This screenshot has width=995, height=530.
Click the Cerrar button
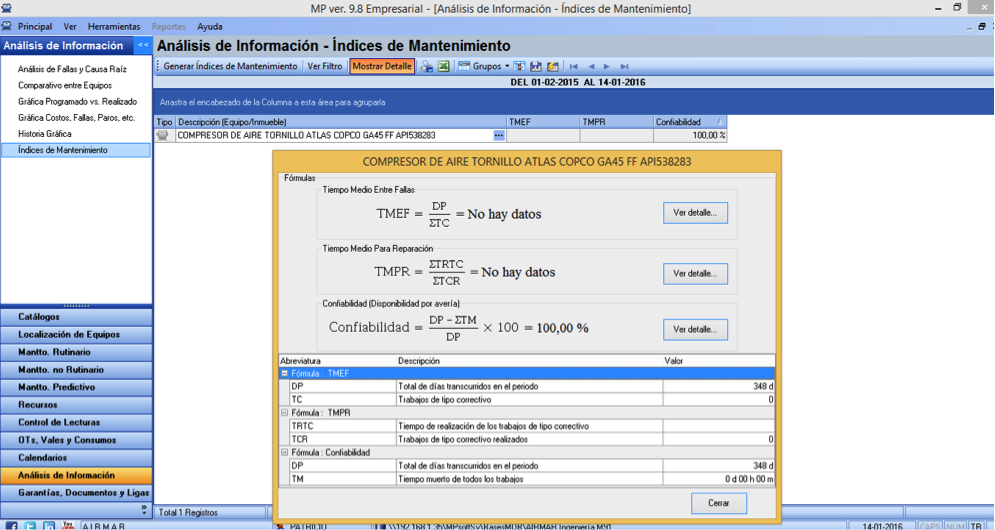pos(719,503)
